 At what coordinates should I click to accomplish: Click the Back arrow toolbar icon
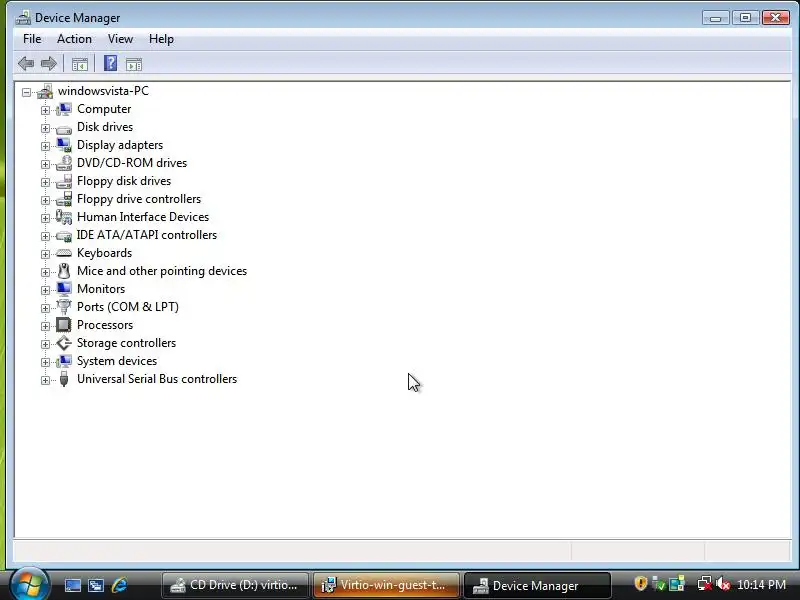pyautogui.click(x=26, y=64)
